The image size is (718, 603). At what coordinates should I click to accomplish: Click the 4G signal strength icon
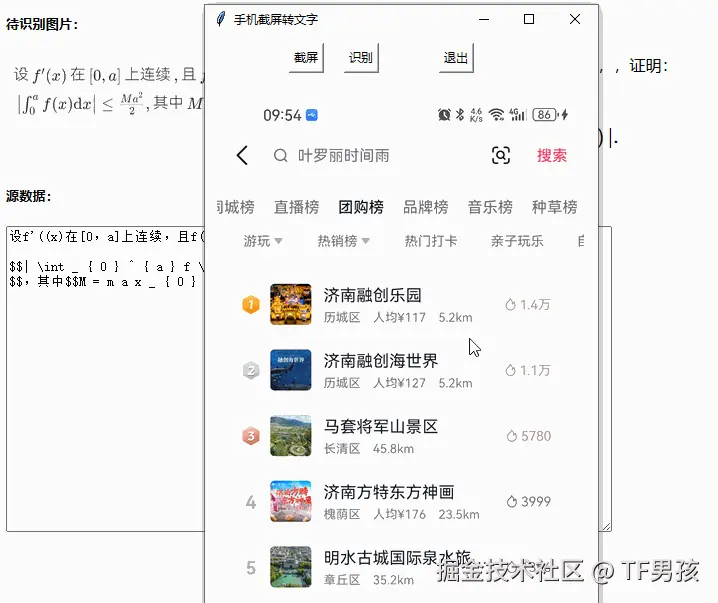click(x=518, y=114)
